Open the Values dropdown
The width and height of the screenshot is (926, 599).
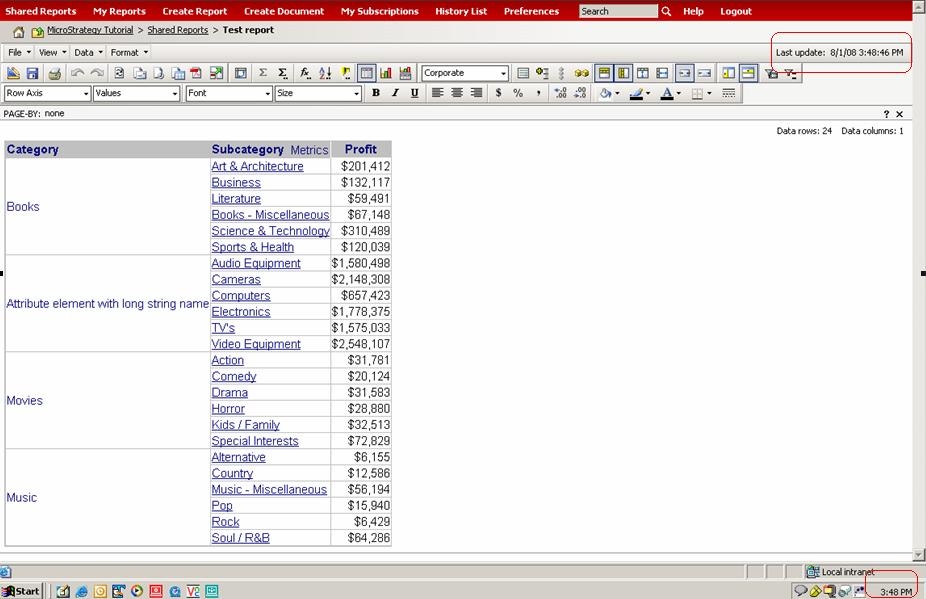[x=136, y=93]
